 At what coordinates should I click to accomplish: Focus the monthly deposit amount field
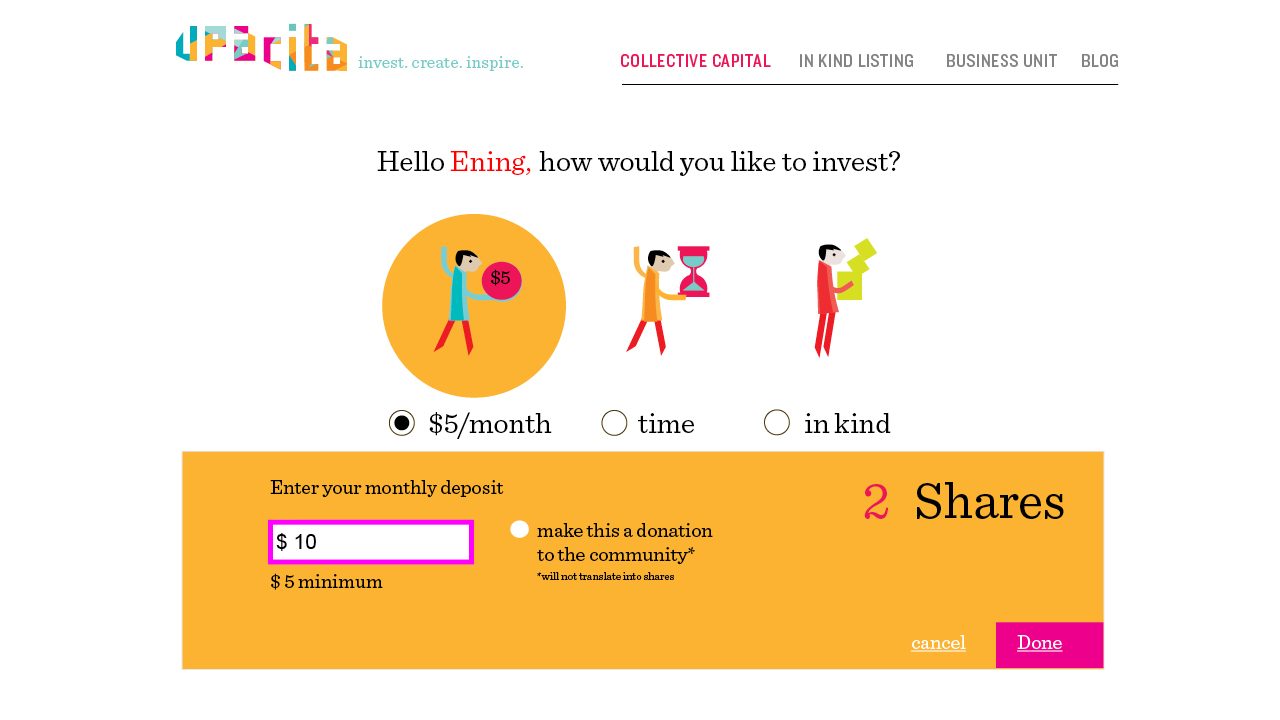(x=371, y=542)
